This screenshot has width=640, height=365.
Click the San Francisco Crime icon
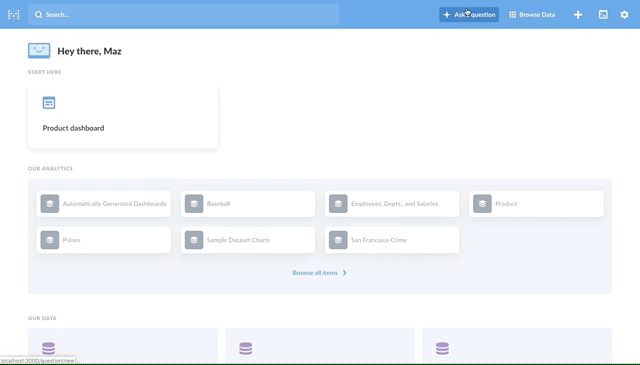coord(338,240)
